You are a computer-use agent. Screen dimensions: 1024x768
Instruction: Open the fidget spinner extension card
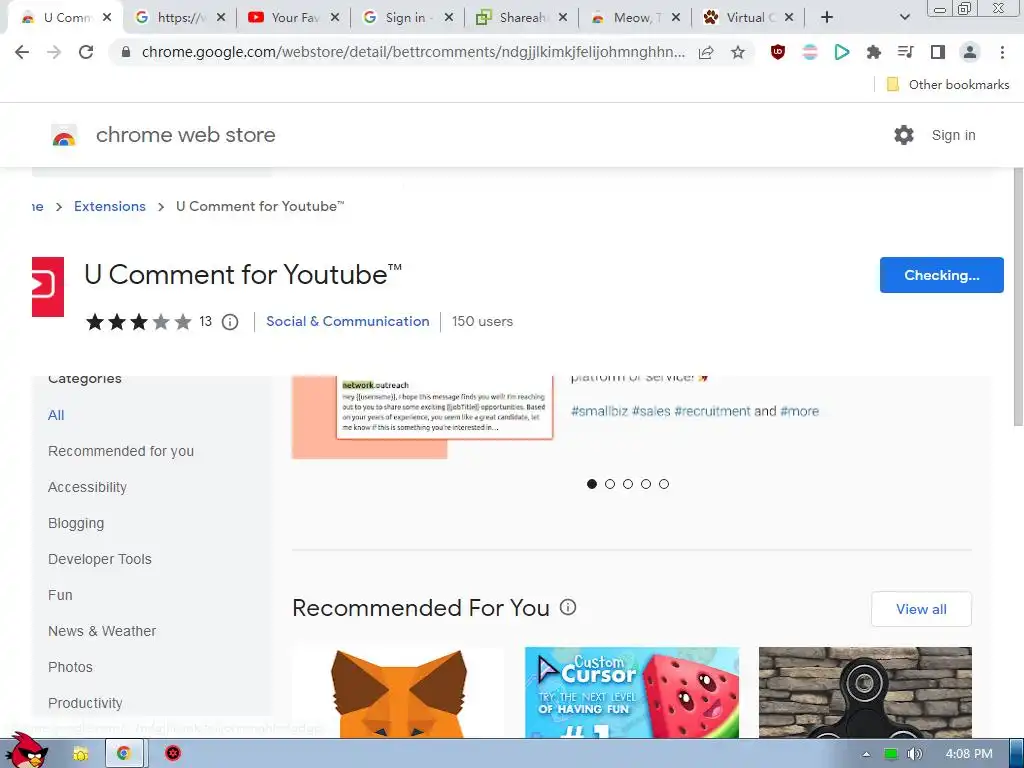pos(865,693)
